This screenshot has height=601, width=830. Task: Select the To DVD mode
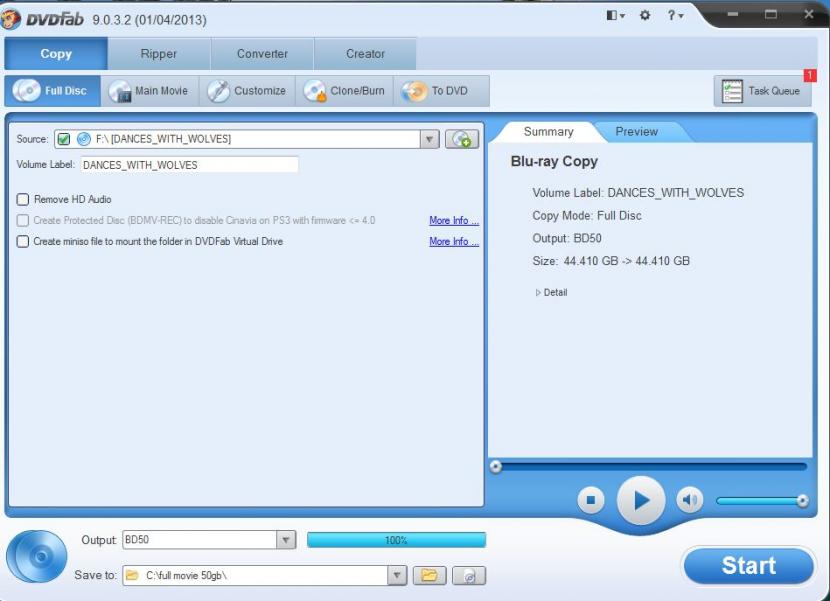coord(440,91)
